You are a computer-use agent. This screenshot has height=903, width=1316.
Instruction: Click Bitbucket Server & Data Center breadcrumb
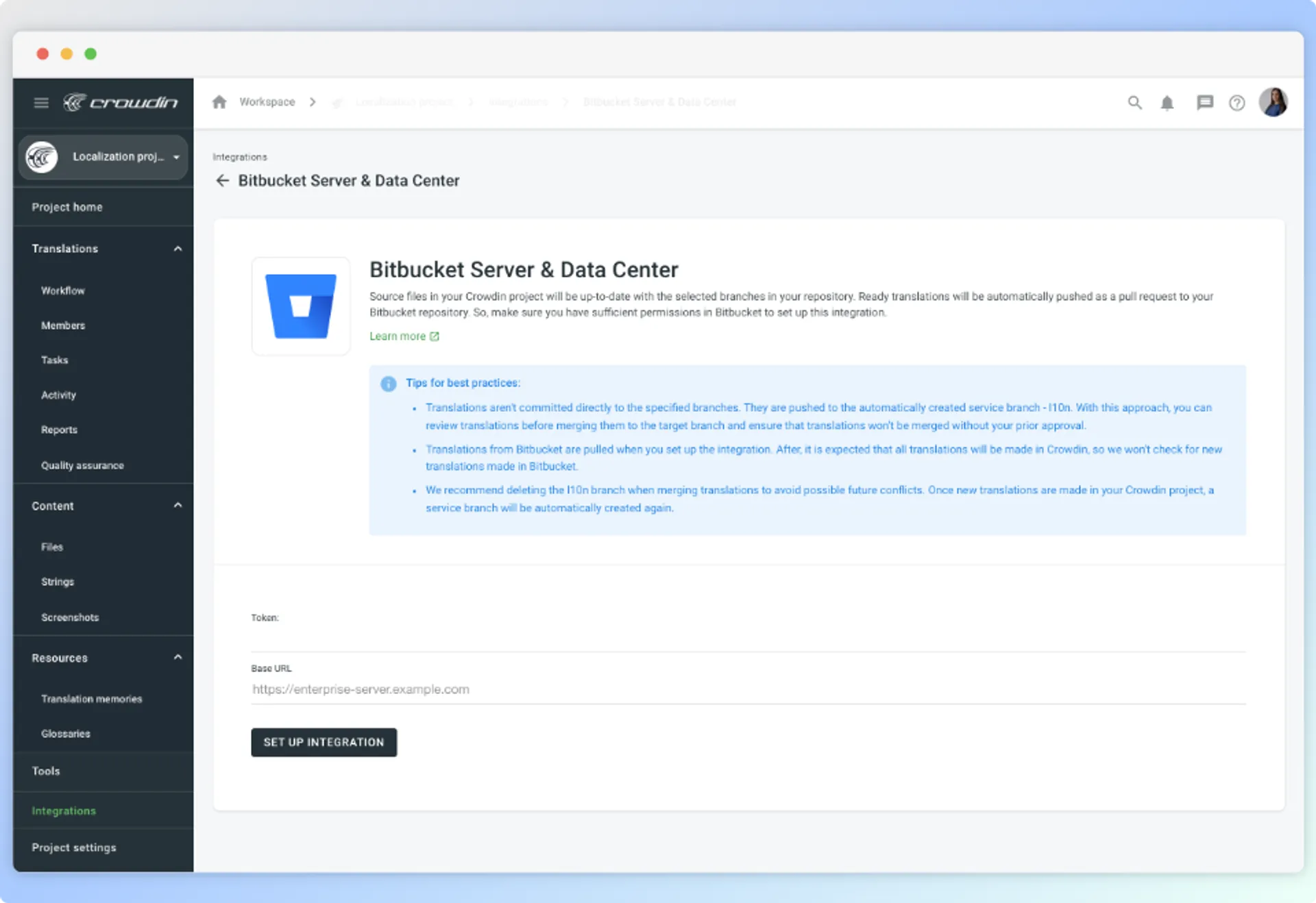click(660, 102)
